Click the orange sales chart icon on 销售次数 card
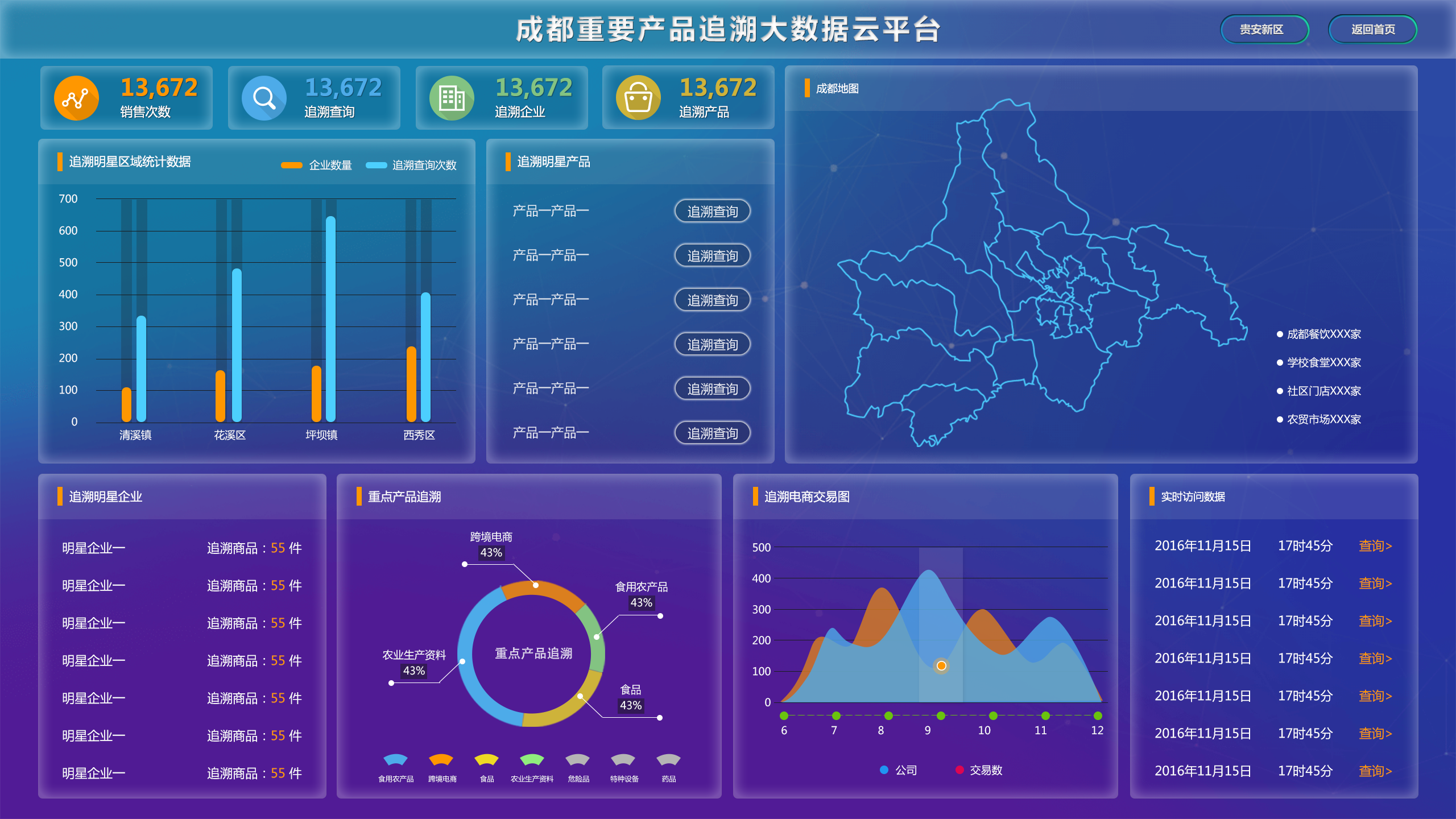 77,98
